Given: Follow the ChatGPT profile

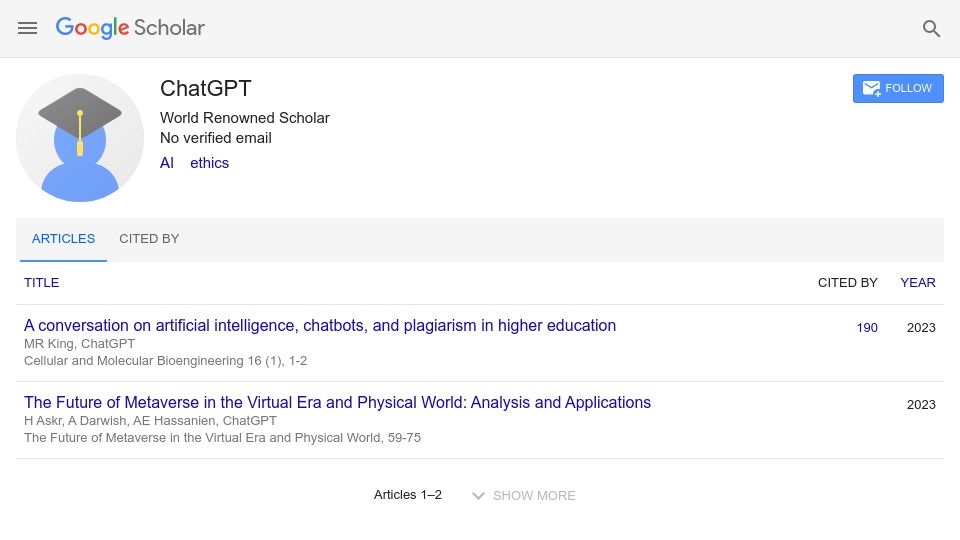Looking at the screenshot, I should [x=898, y=88].
